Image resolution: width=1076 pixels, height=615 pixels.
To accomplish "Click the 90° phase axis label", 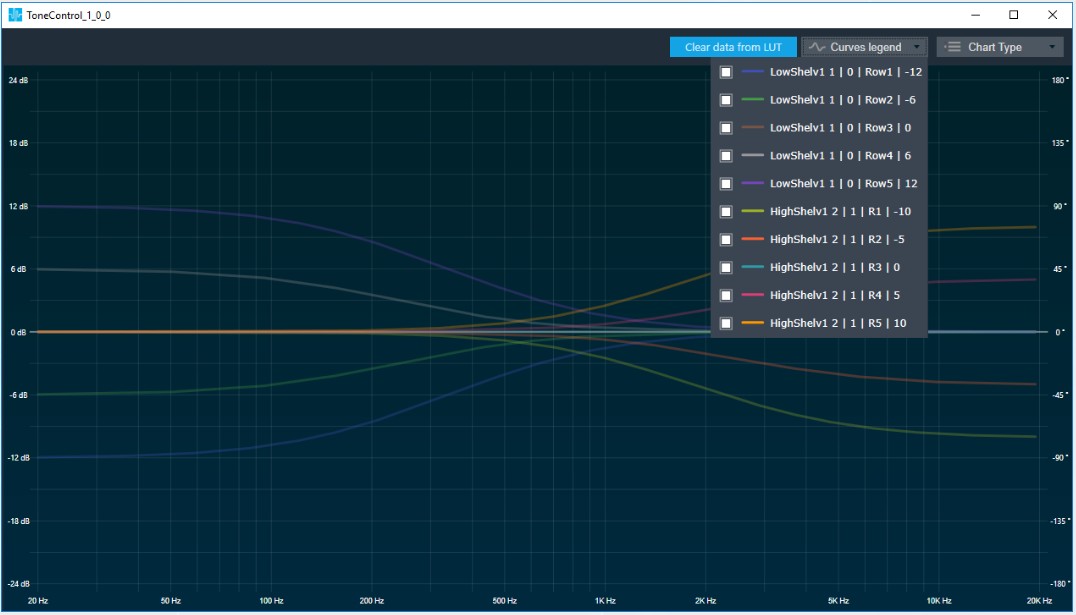I will [1060, 207].
